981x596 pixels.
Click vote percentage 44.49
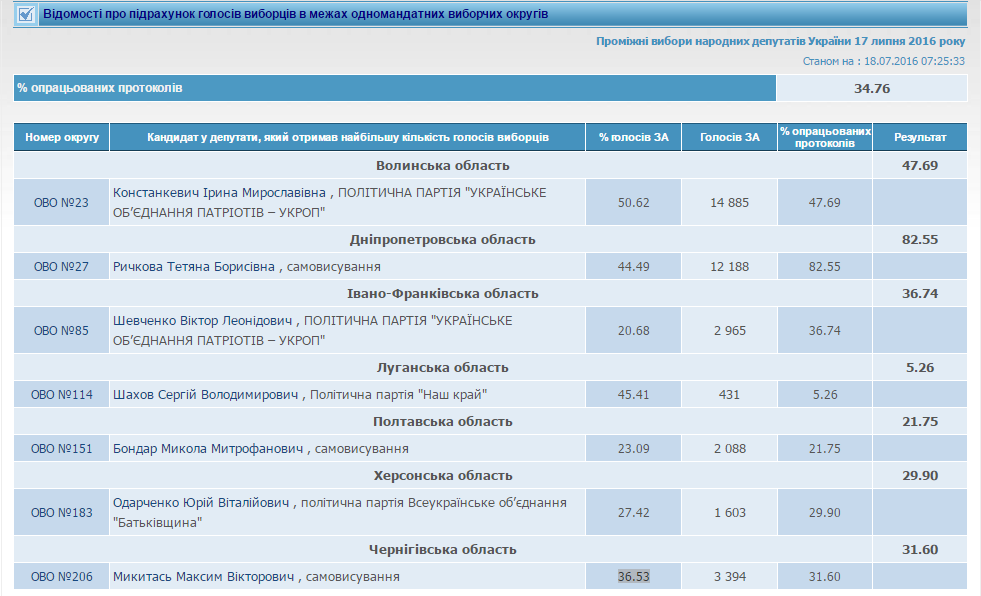pyautogui.click(x=634, y=266)
